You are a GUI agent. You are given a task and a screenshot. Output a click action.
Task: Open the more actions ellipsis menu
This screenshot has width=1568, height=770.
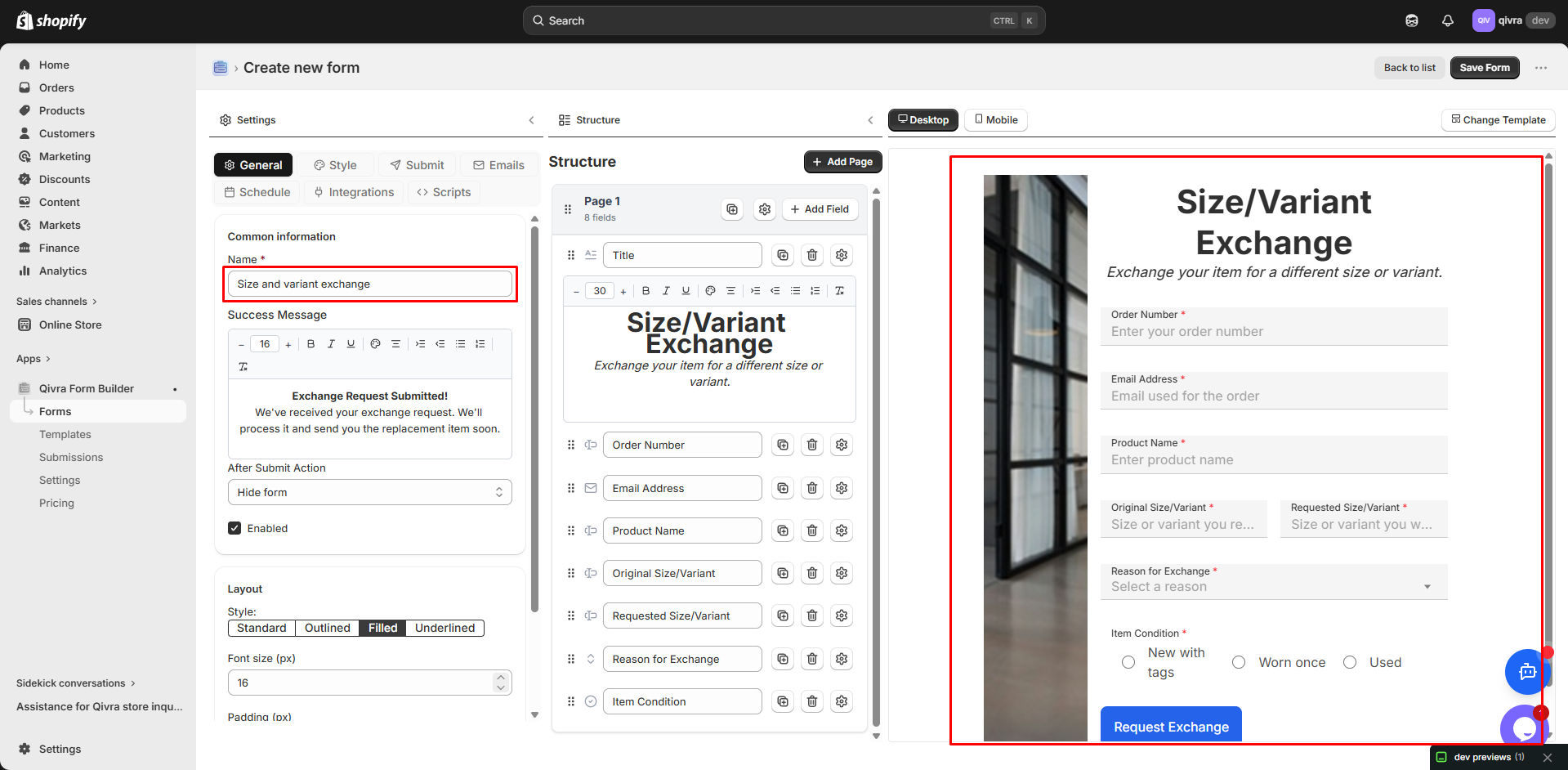coord(1541,68)
